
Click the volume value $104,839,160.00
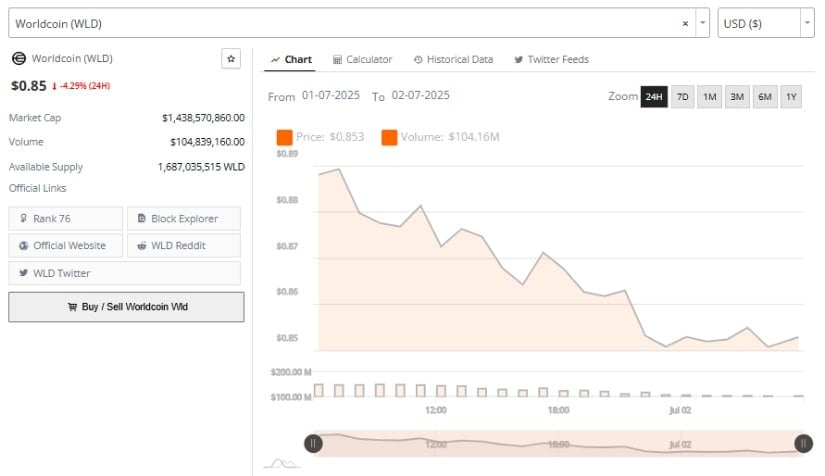(x=207, y=142)
